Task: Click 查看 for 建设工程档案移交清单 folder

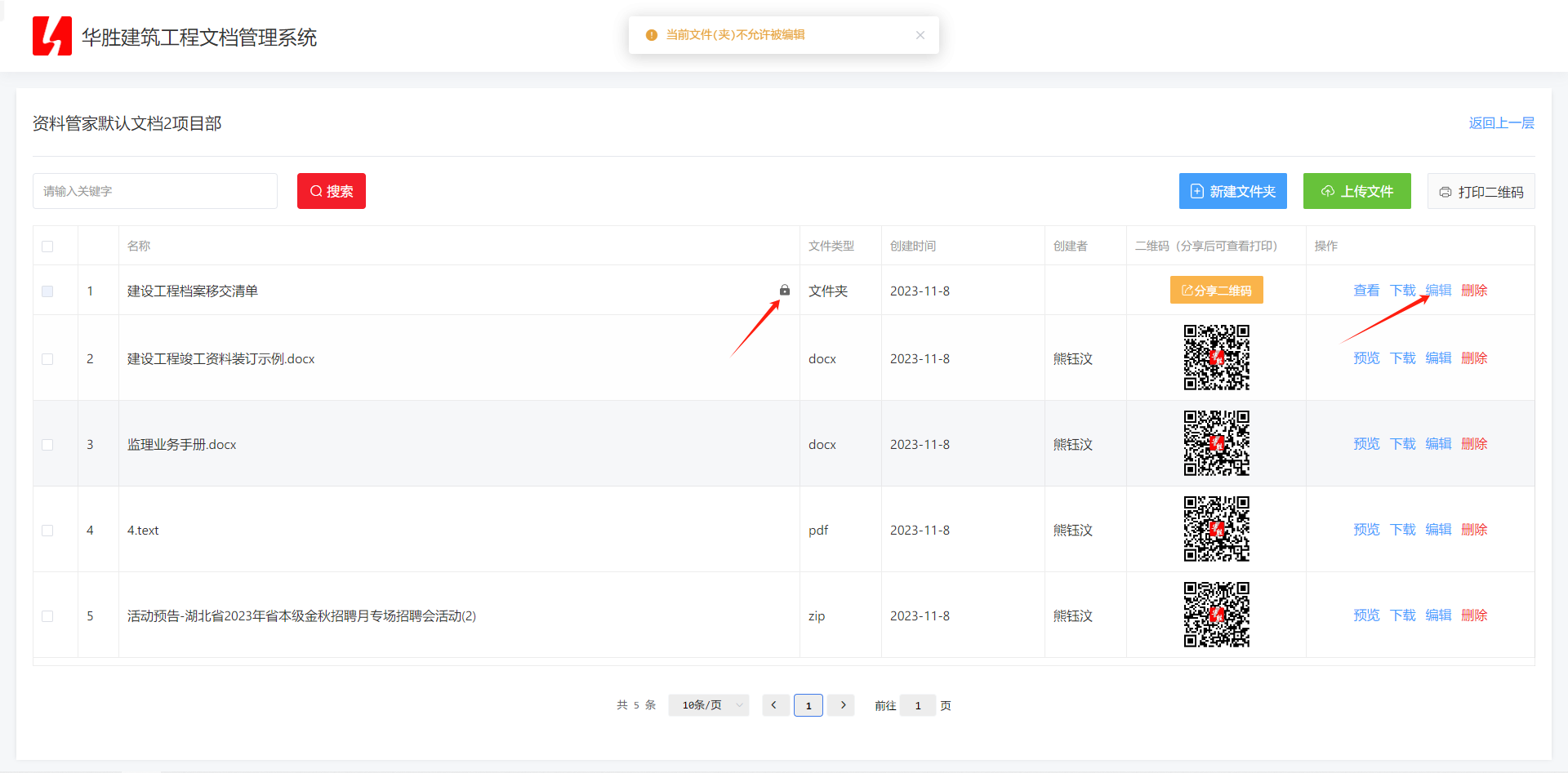Action: [1366, 291]
